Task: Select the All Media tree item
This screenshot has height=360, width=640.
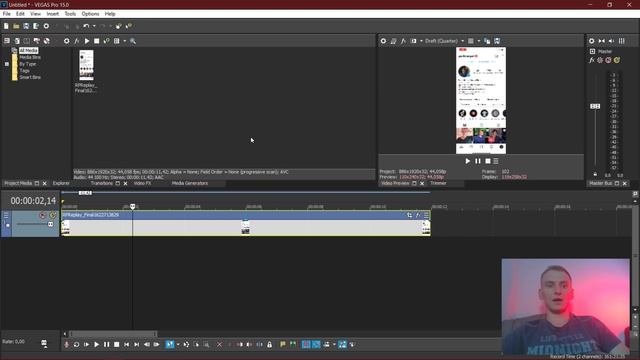Action: click(x=29, y=51)
